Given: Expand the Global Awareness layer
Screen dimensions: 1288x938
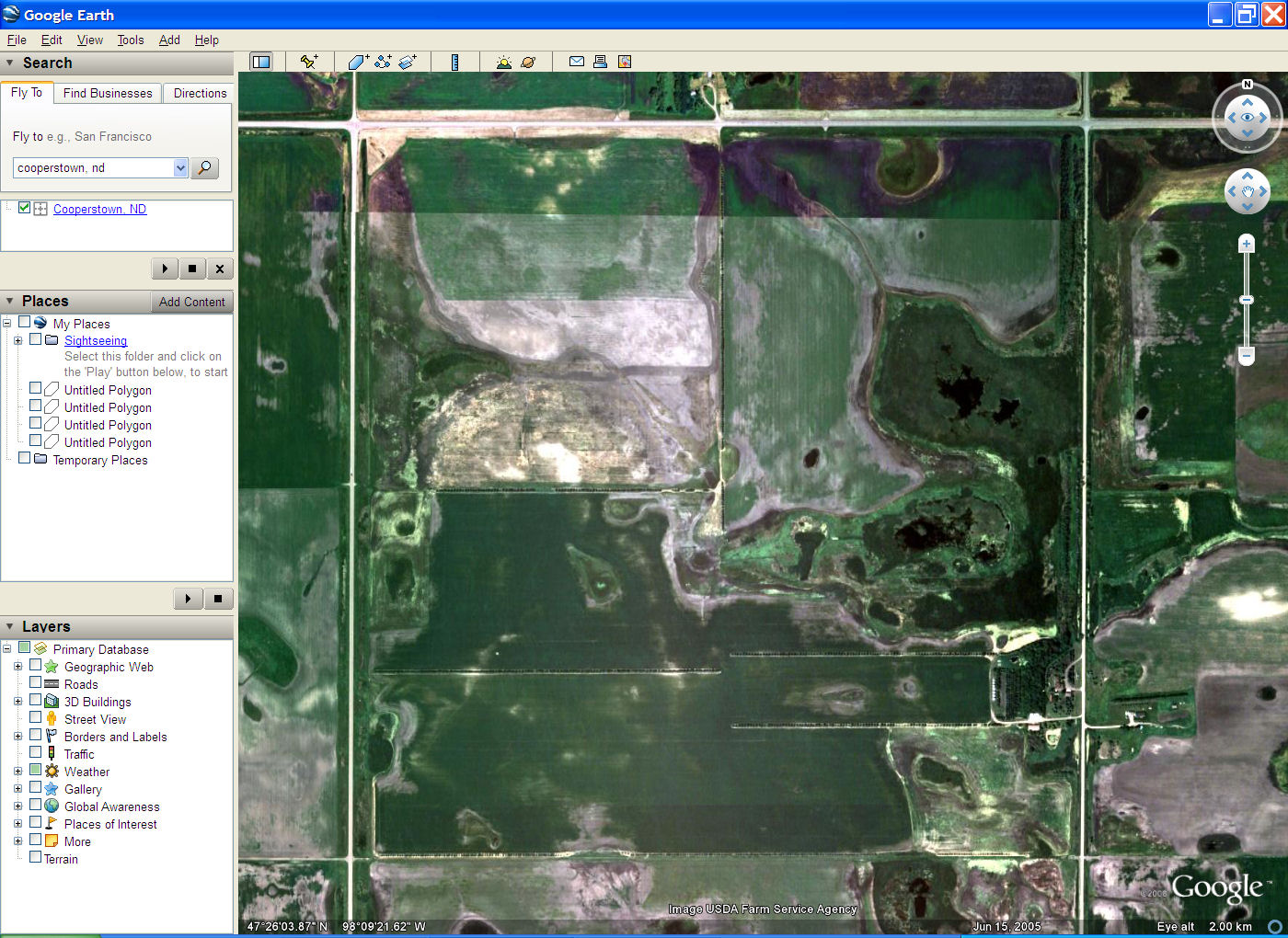Looking at the screenshot, I should [x=17, y=806].
